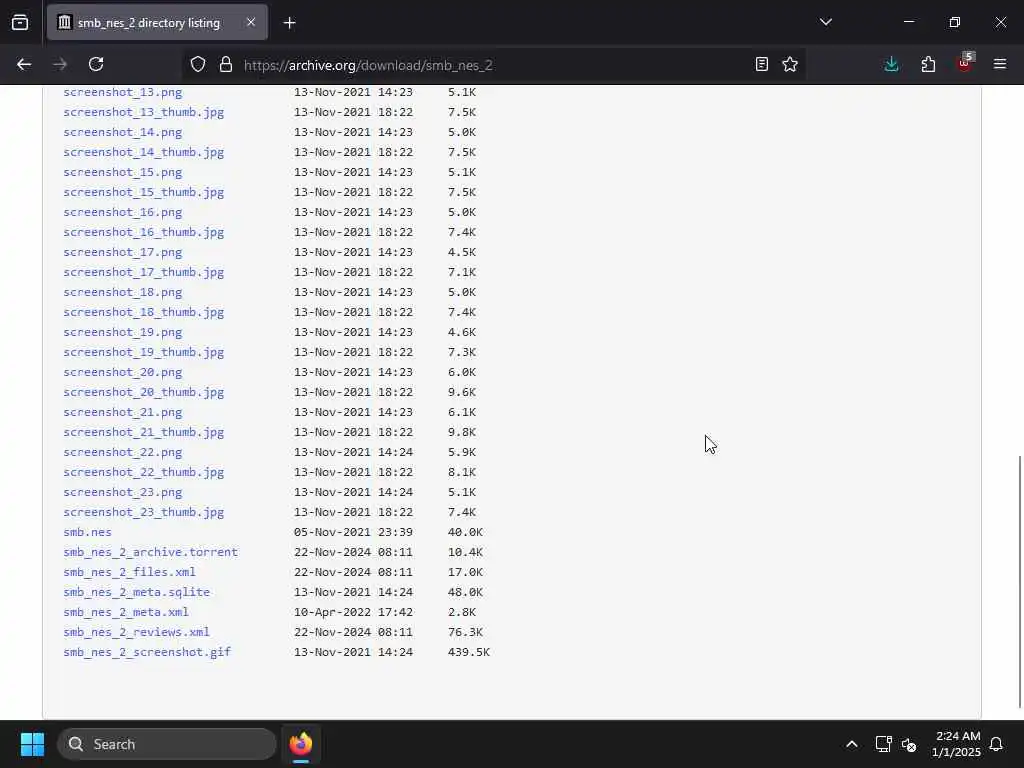
Task: Open screenshot_15_thumb.jpg link
Action: [144, 192]
